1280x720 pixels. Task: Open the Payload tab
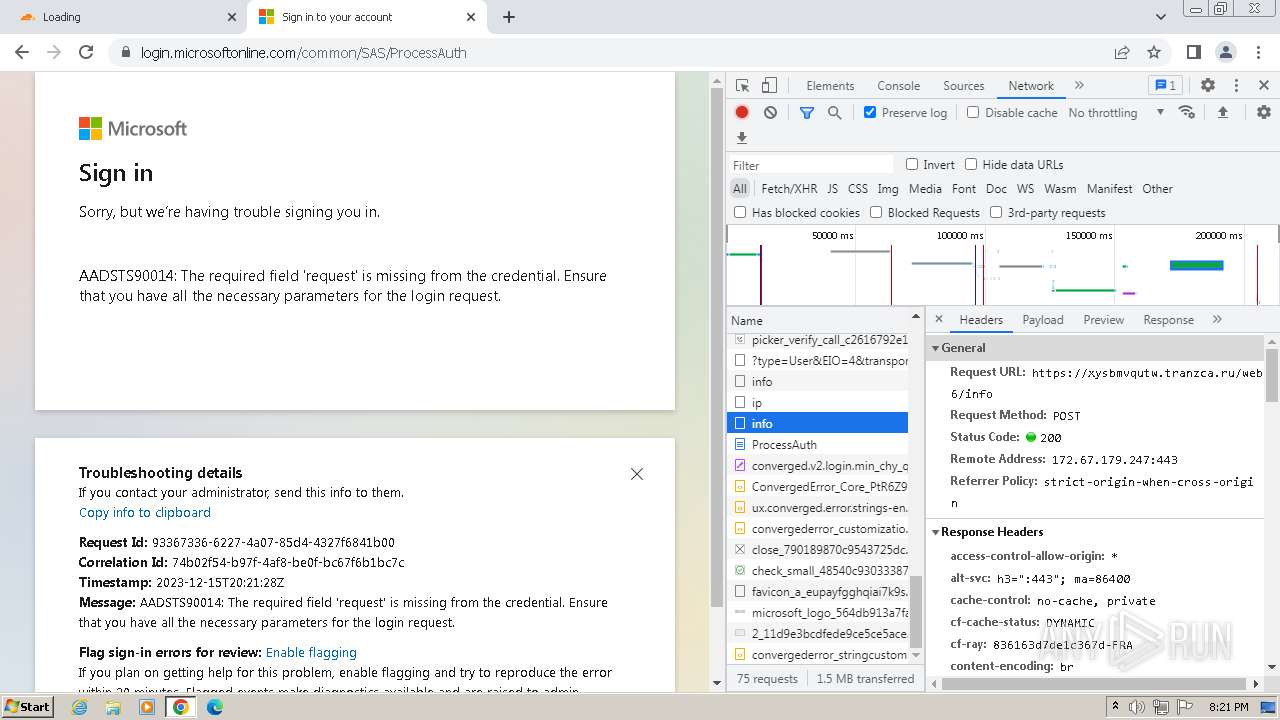click(1043, 320)
